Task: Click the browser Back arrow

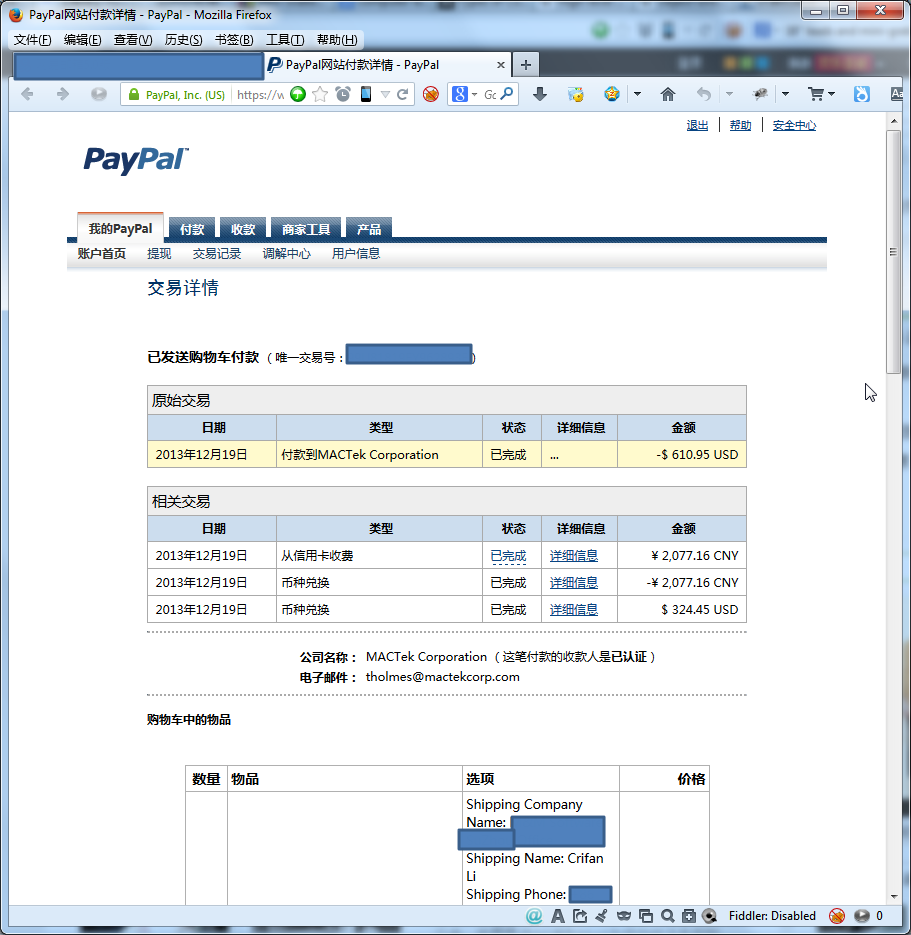Action: 27,94
